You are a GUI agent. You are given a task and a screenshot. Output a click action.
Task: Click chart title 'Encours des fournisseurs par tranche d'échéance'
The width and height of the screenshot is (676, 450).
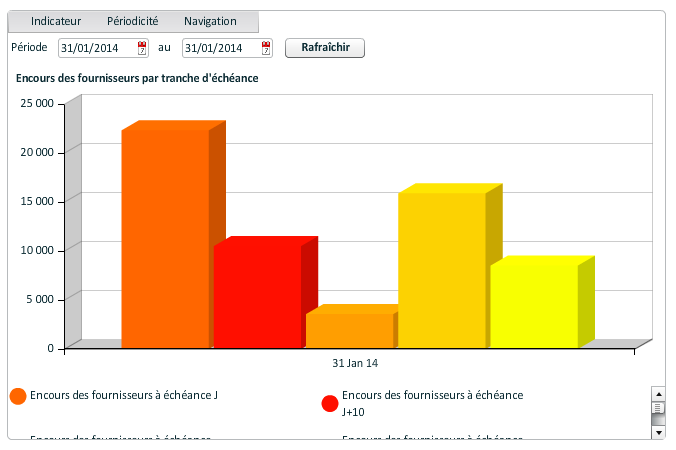pos(137,78)
